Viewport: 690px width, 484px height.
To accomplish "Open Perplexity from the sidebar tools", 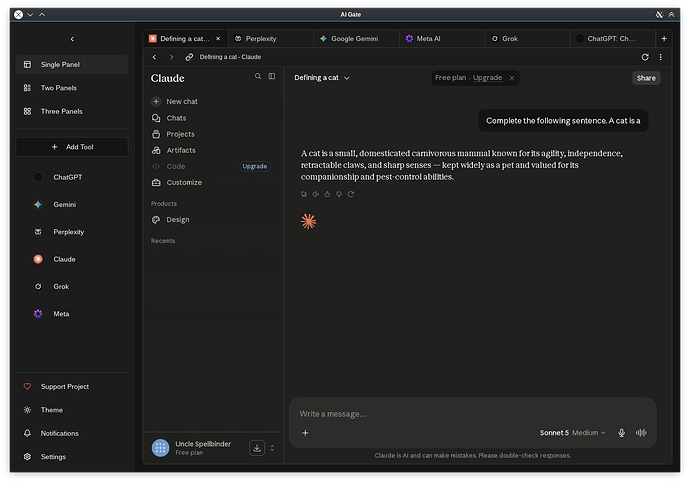I will (68, 232).
